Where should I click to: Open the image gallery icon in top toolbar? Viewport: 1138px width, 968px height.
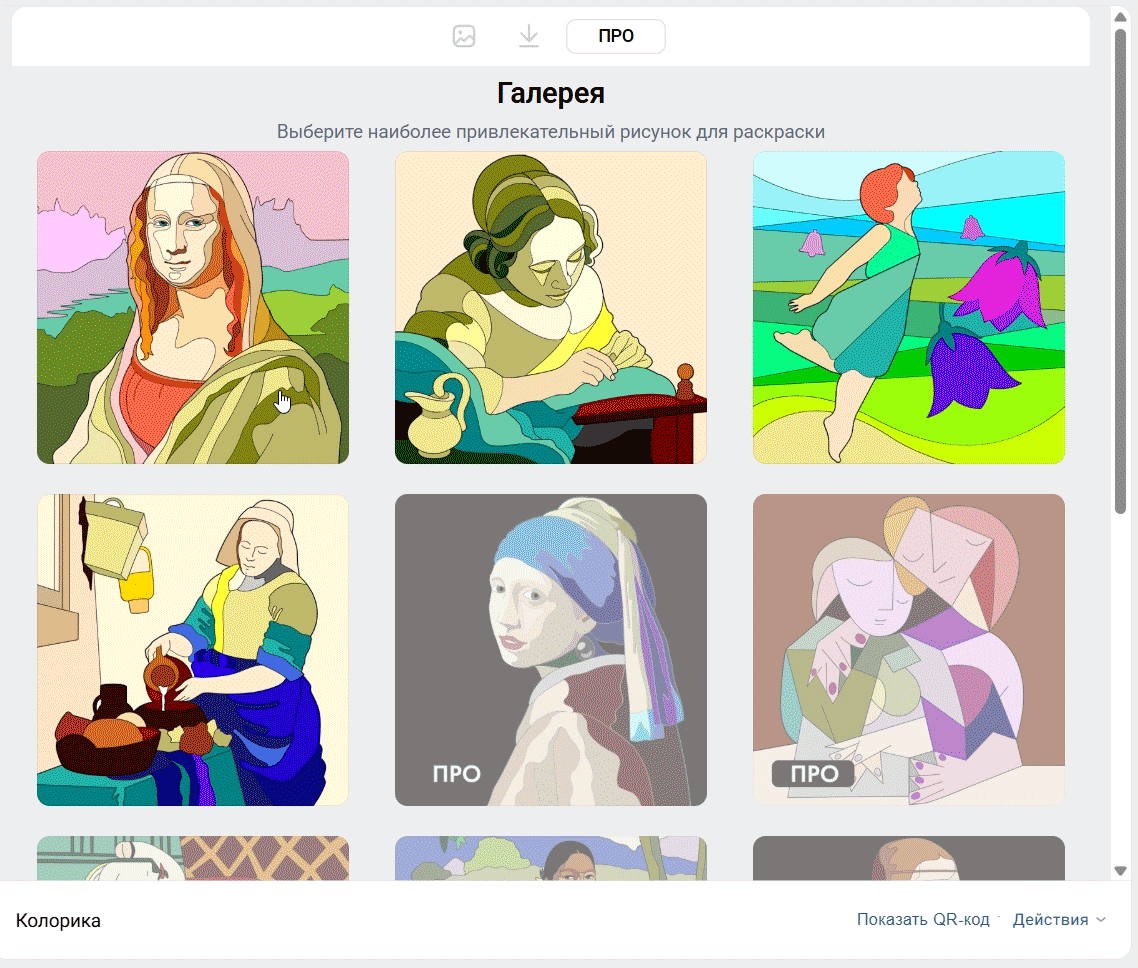click(x=464, y=36)
